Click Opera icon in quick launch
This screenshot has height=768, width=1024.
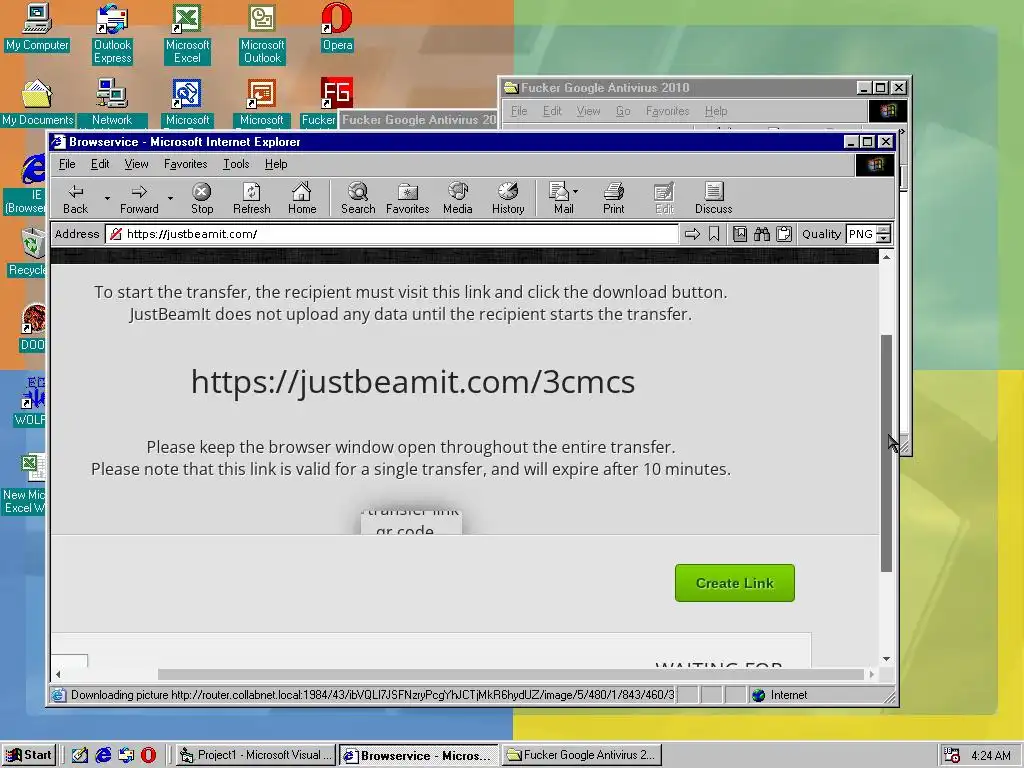point(148,755)
